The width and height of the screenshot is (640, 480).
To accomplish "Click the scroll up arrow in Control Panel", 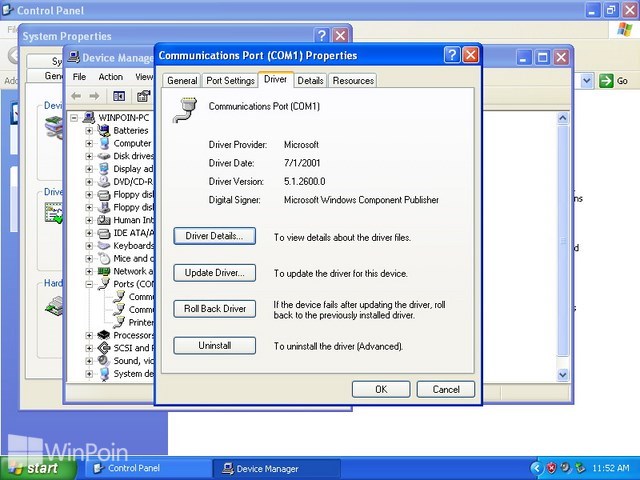I will (563, 118).
